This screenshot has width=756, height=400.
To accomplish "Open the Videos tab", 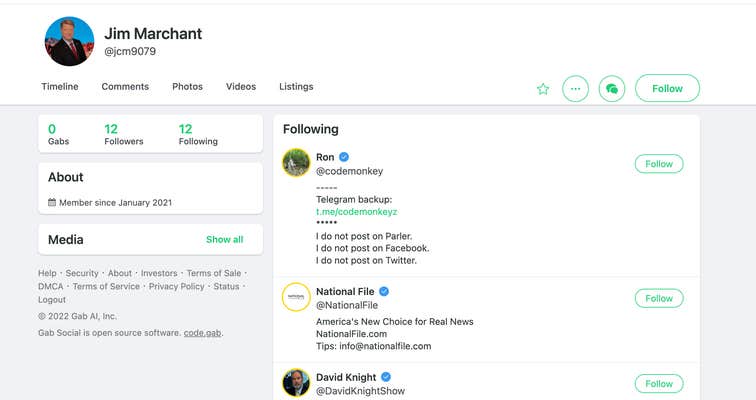I will click(x=241, y=87).
